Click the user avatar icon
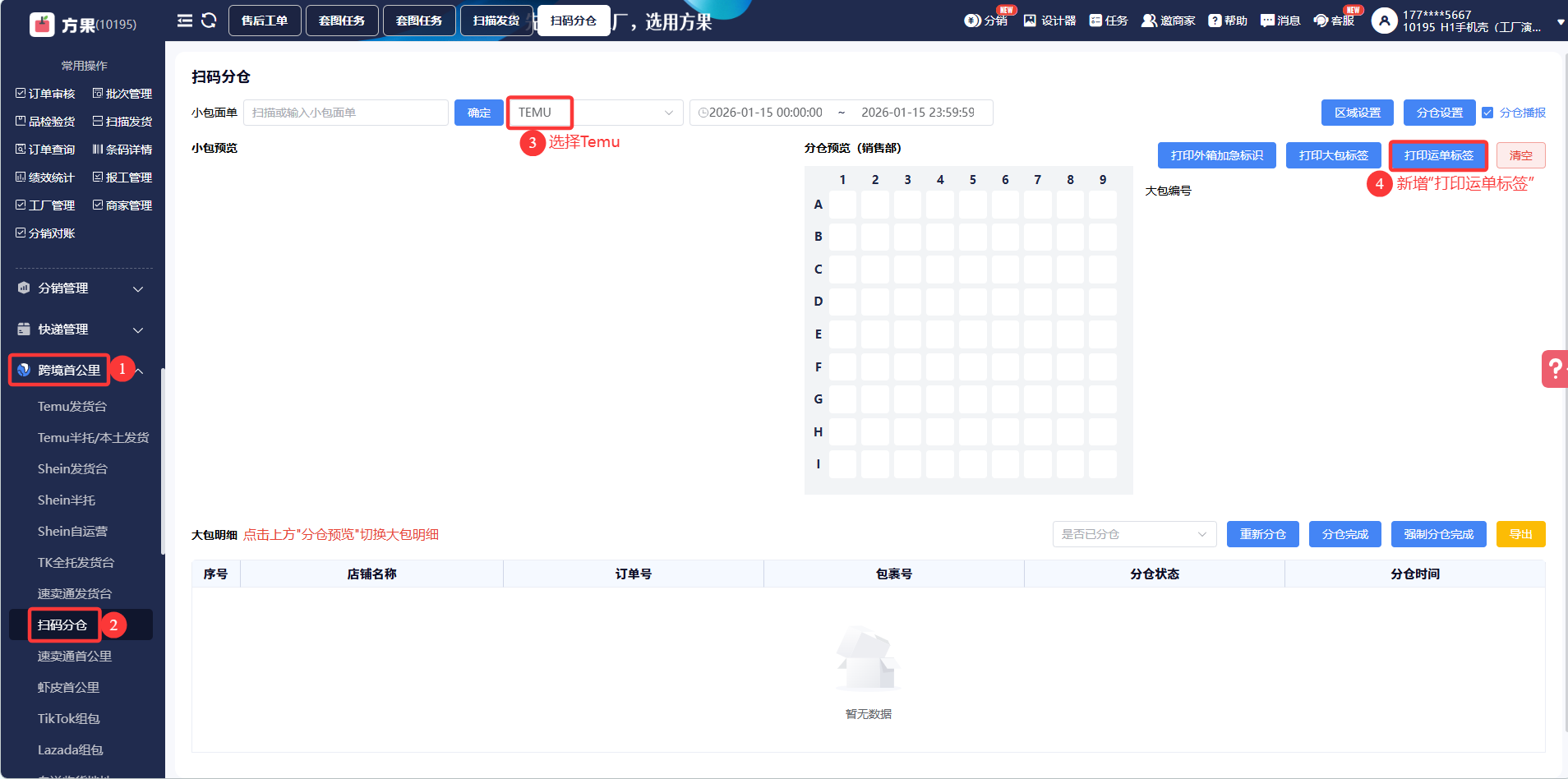The image size is (1568, 779). coord(1384,21)
